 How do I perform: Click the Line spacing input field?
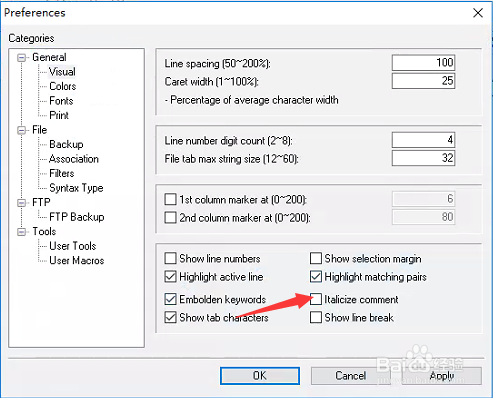click(423, 63)
